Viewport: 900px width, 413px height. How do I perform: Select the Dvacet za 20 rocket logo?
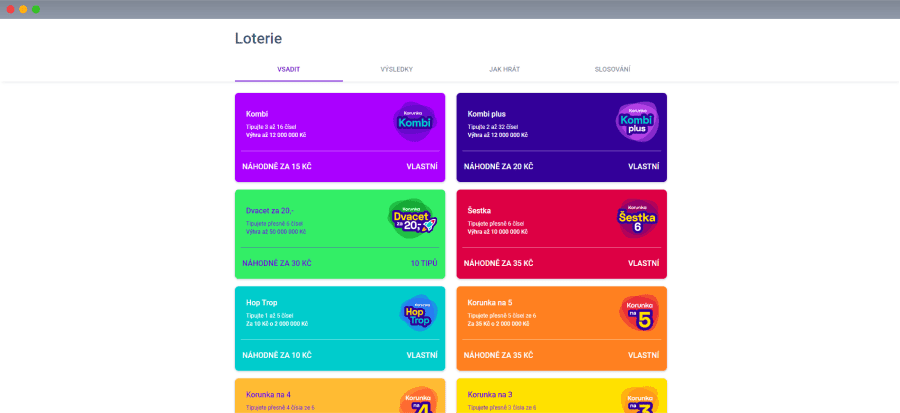click(x=413, y=218)
